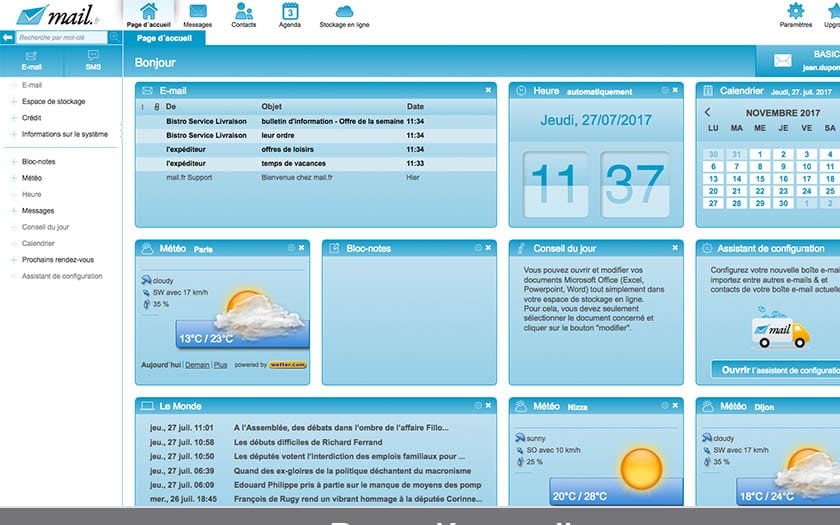Close the Heure widget
Image resolution: width=840 pixels, height=525 pixels.
pos(675,90)
